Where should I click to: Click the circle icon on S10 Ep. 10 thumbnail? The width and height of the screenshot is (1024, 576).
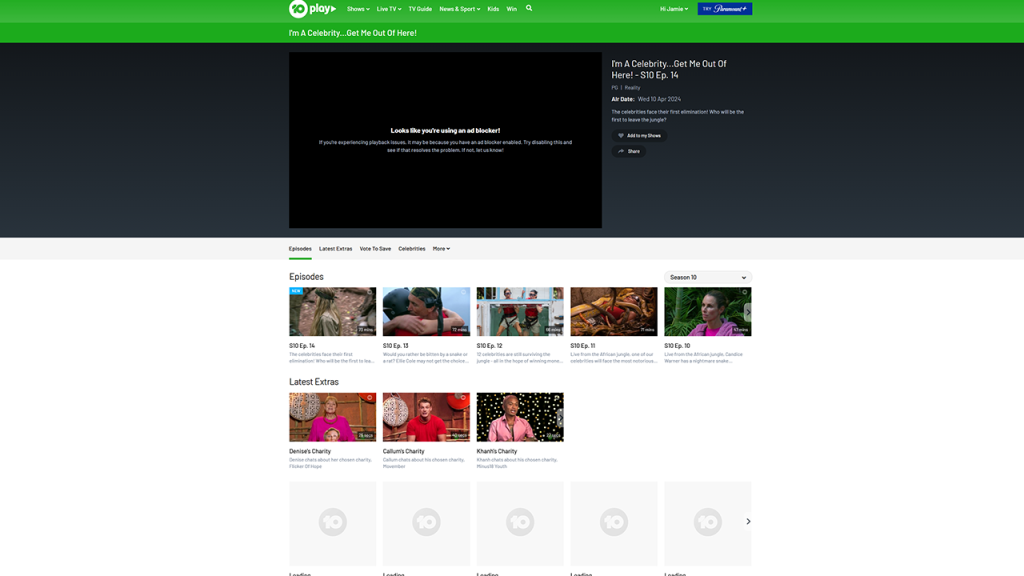[745, 292]
